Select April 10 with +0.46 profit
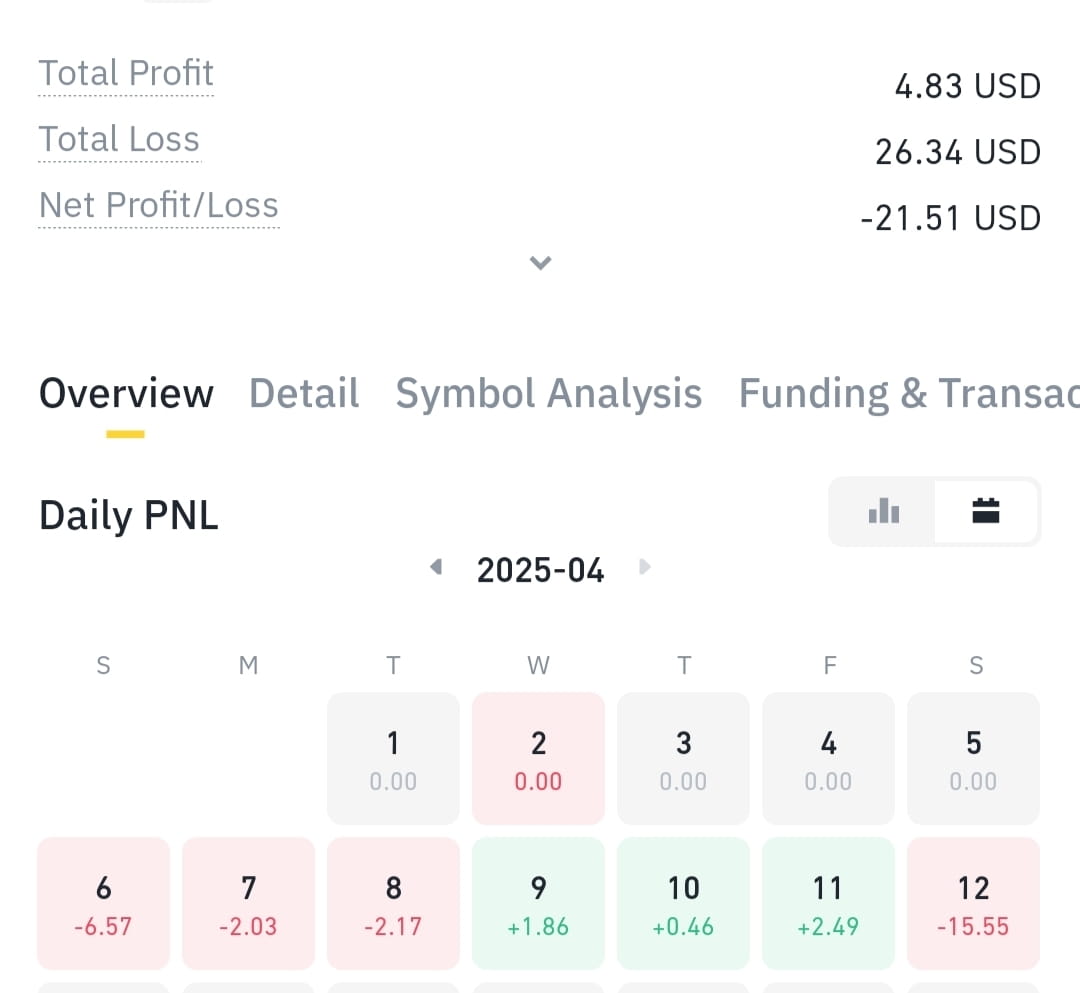1080x993 pixels. coord(683,904)
